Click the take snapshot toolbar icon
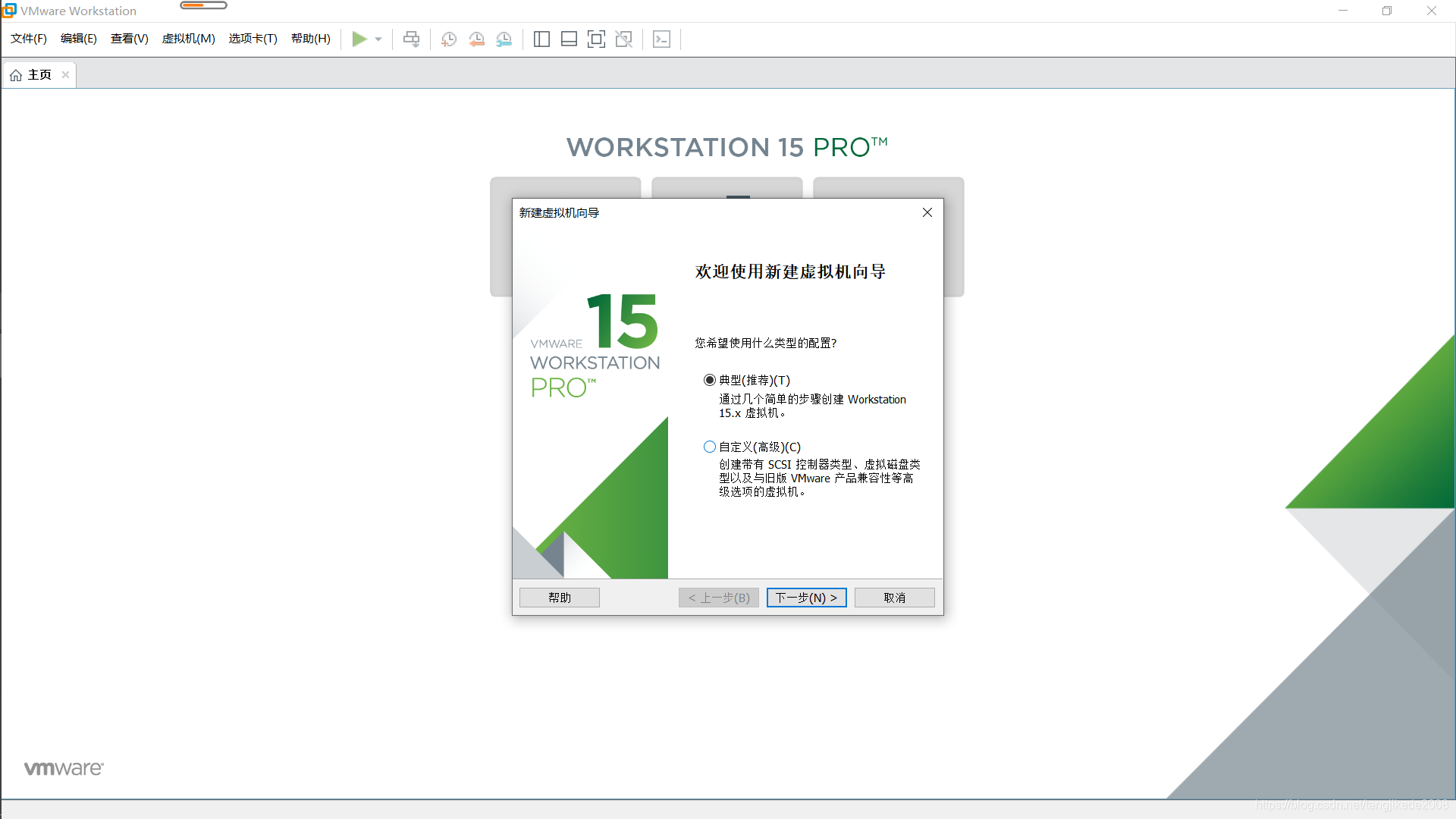The height and width of the screenshot is (819, 1456). 449,39
